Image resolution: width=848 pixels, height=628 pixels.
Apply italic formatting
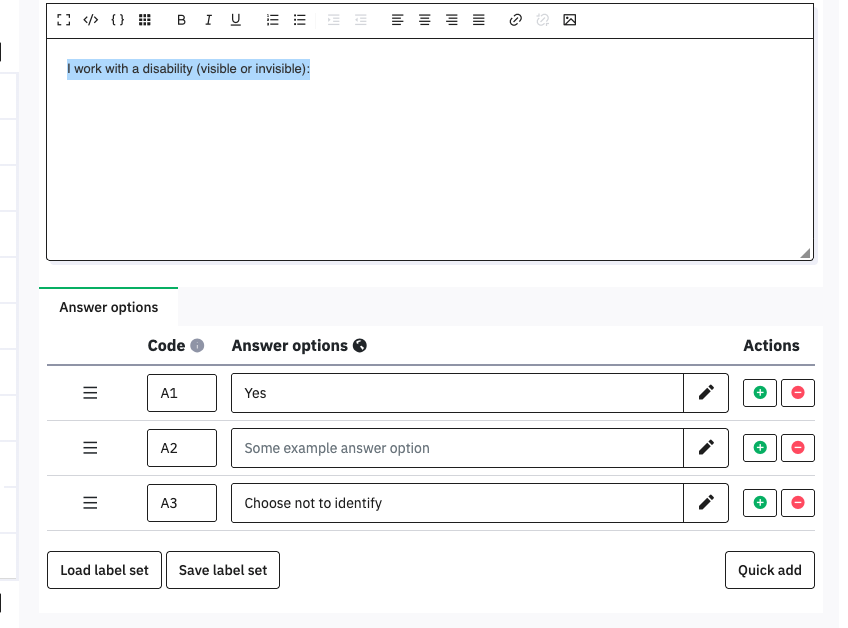click(208, 20)
